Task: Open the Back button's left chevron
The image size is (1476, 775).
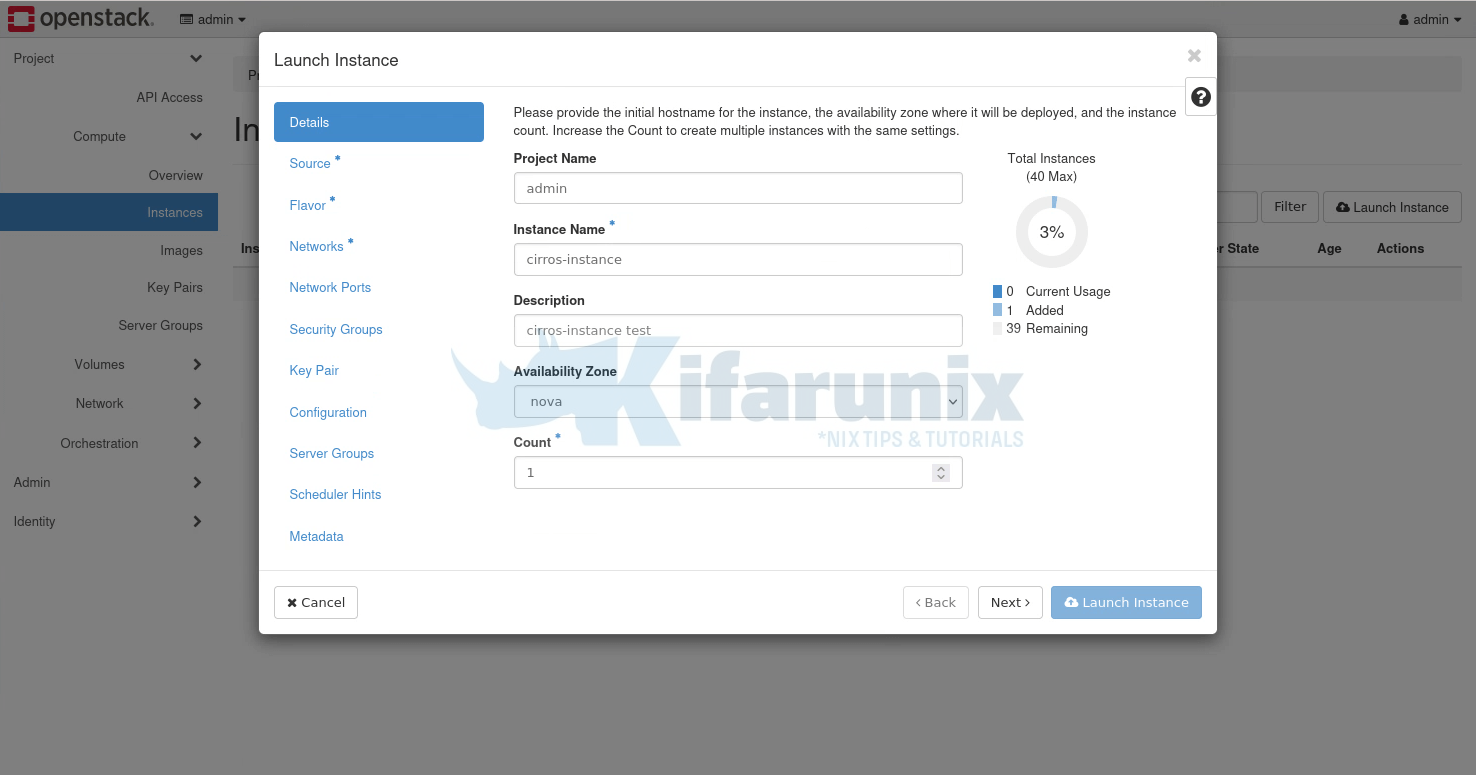Action: point(919,602)
